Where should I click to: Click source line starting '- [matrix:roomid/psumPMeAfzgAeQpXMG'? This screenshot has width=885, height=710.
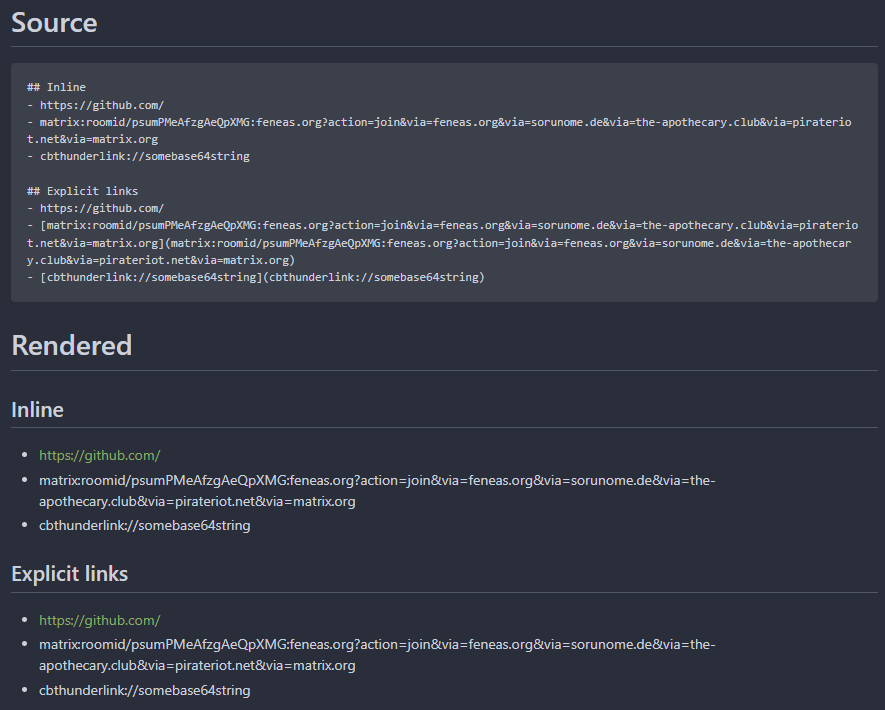tap(442, 243)
